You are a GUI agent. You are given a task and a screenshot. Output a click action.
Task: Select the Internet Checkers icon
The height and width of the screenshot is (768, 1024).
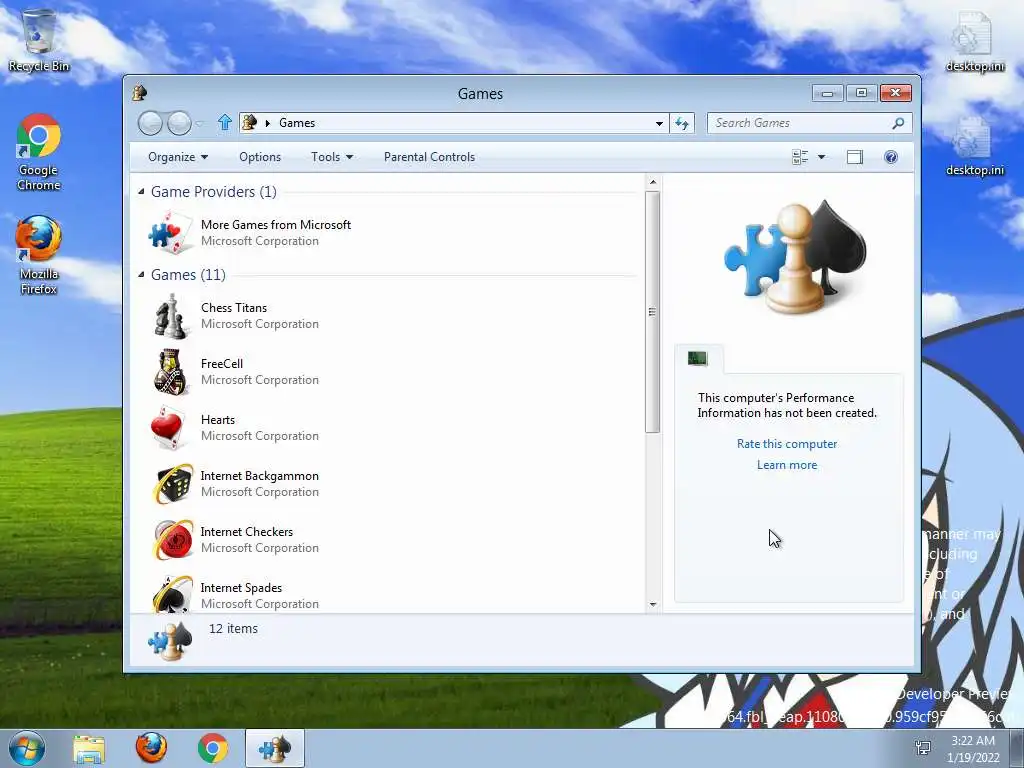[x=172, y=540]
